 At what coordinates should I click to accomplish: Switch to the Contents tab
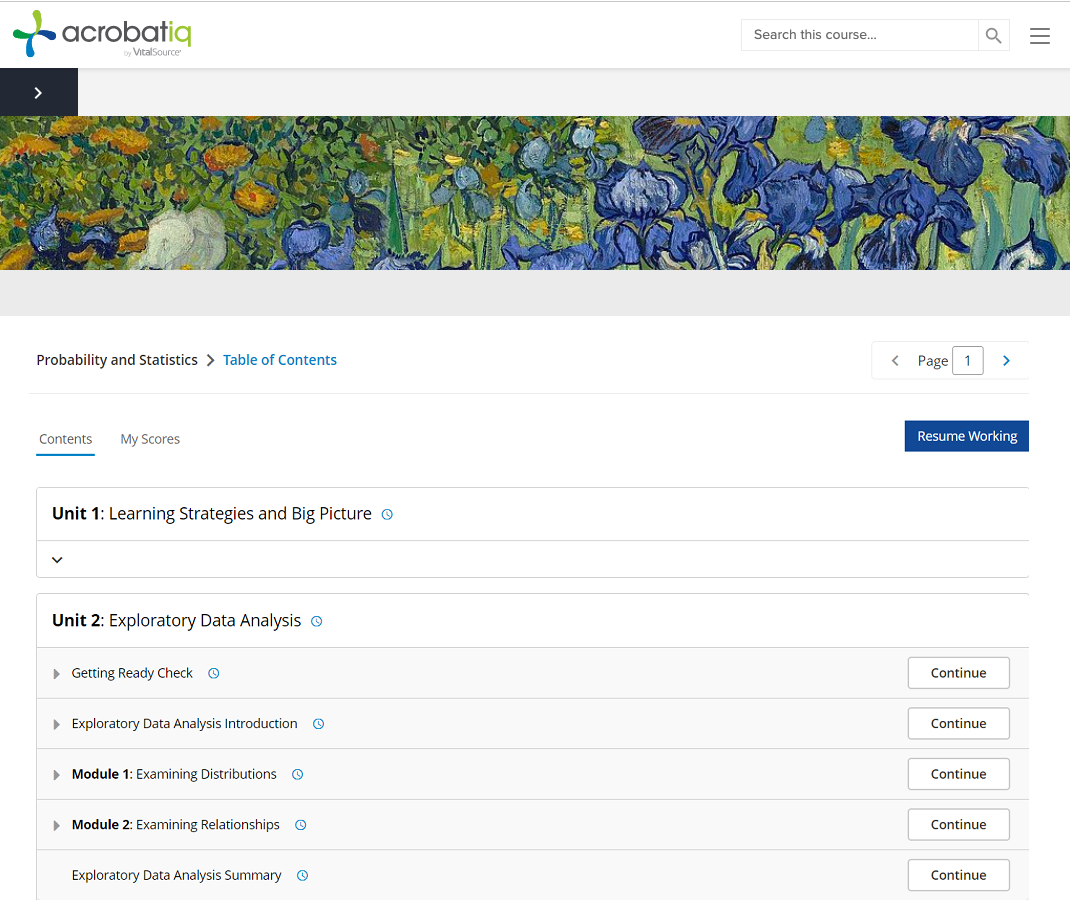66,439
